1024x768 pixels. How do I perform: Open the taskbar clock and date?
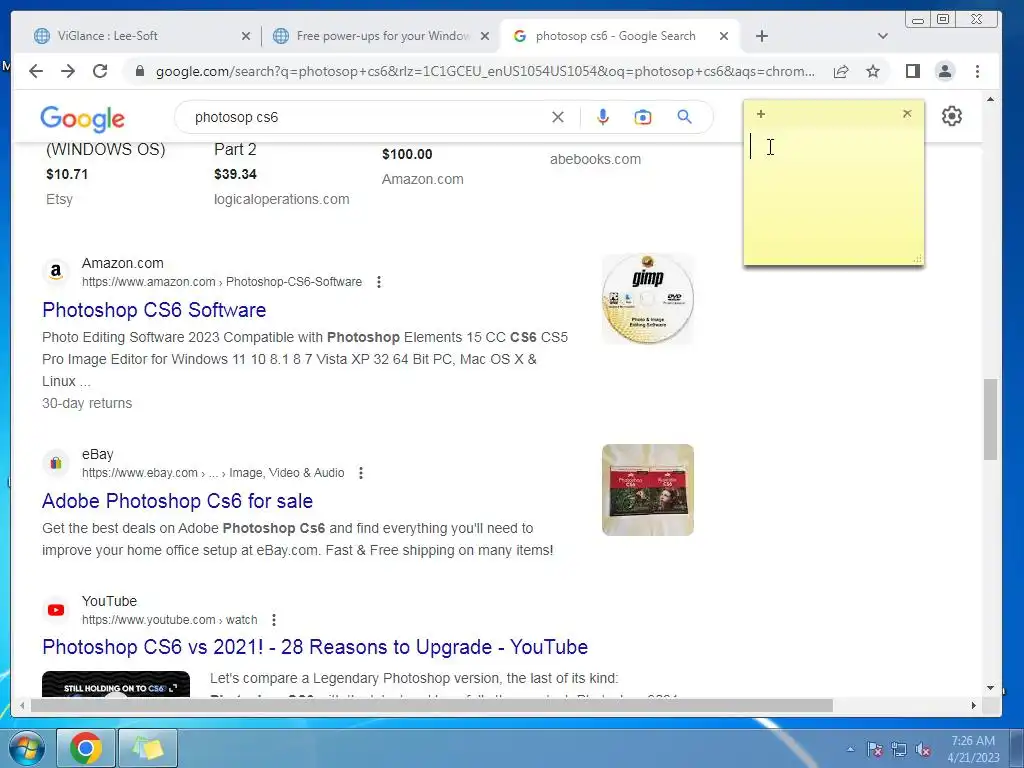[973, 749]
